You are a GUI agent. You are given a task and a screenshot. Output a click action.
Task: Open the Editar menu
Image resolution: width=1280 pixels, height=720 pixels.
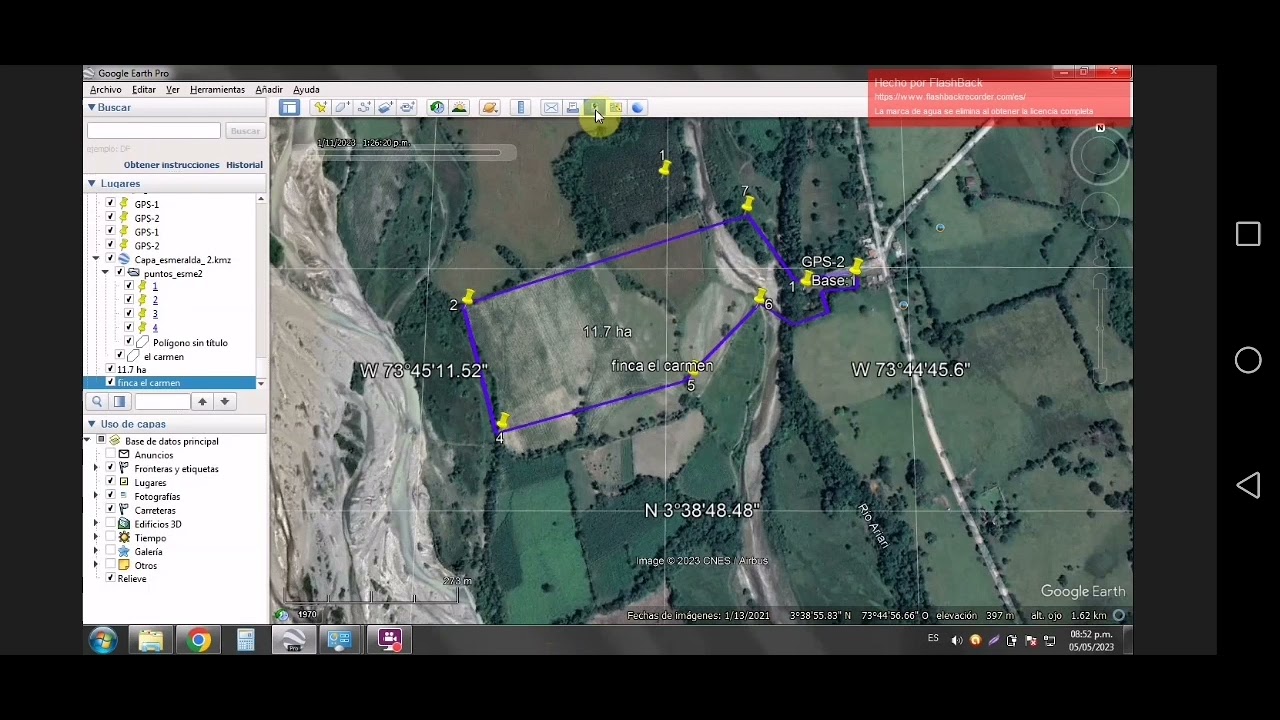143,90
